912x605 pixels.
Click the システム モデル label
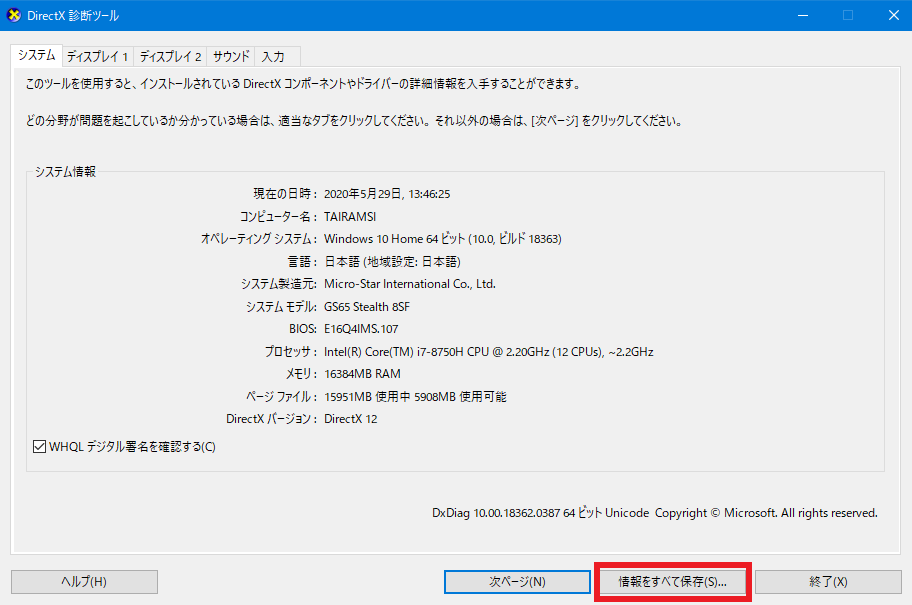[282, 307]
